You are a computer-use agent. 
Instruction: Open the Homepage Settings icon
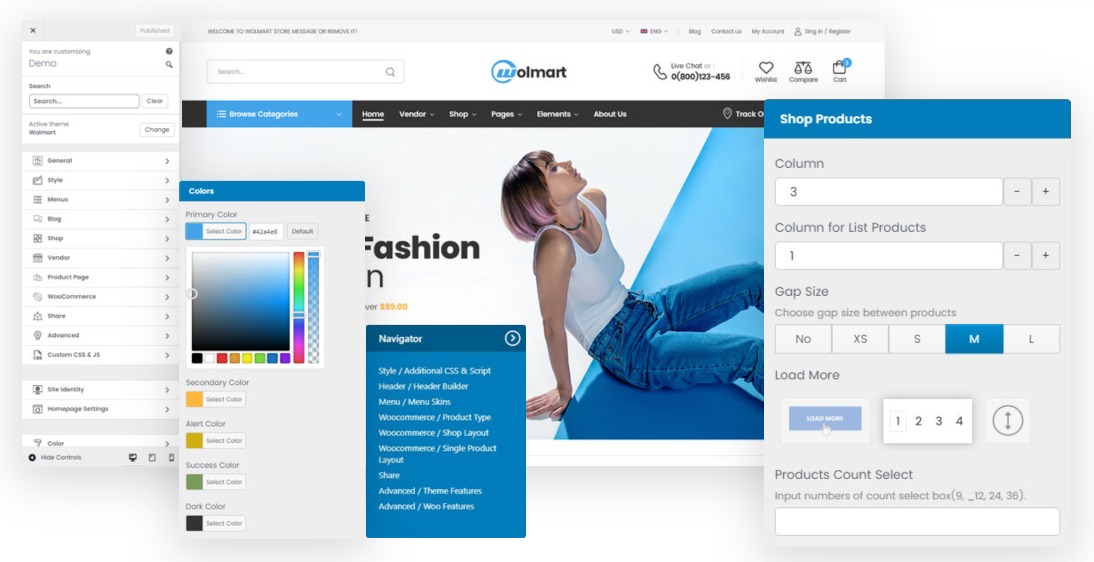coord(38,409)
